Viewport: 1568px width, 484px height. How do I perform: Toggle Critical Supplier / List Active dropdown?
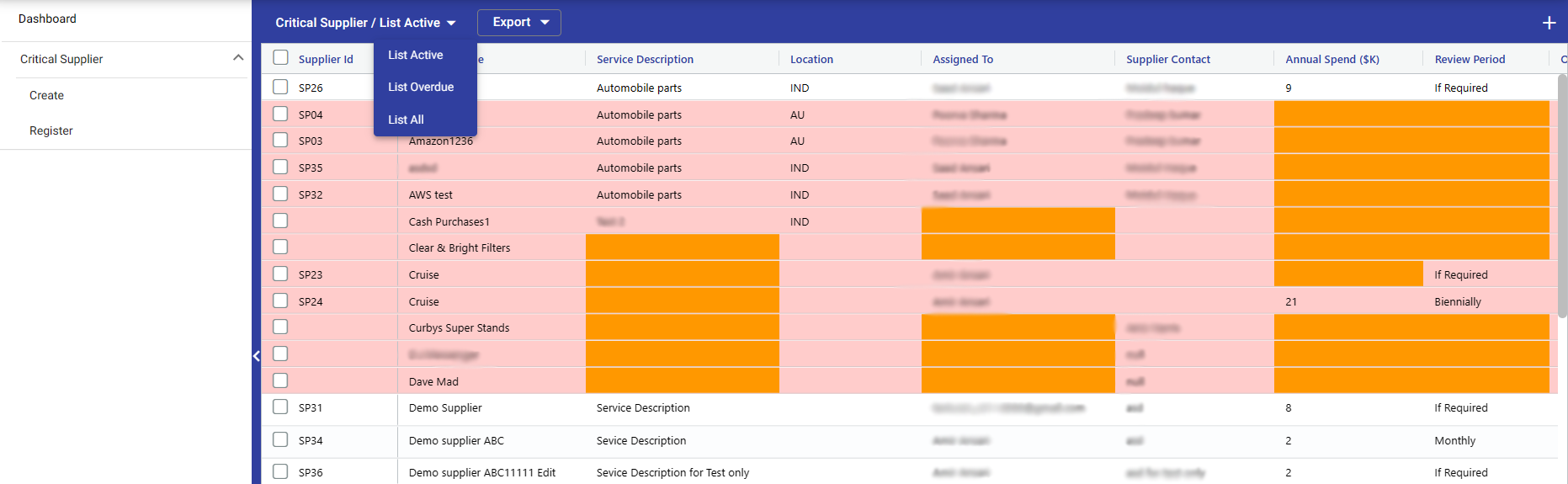365,23
